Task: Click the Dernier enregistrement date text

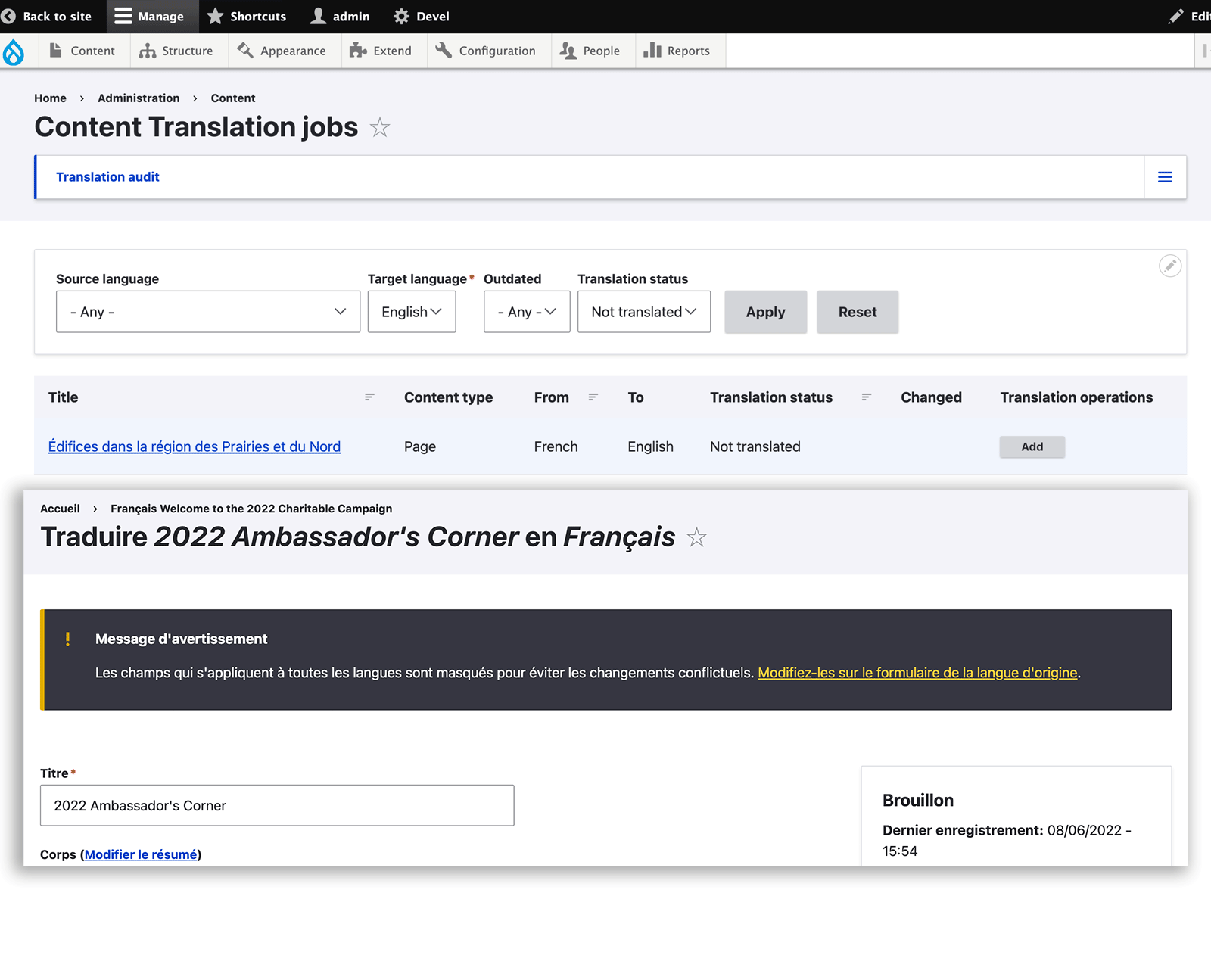Action: (x=1007, y=841)
